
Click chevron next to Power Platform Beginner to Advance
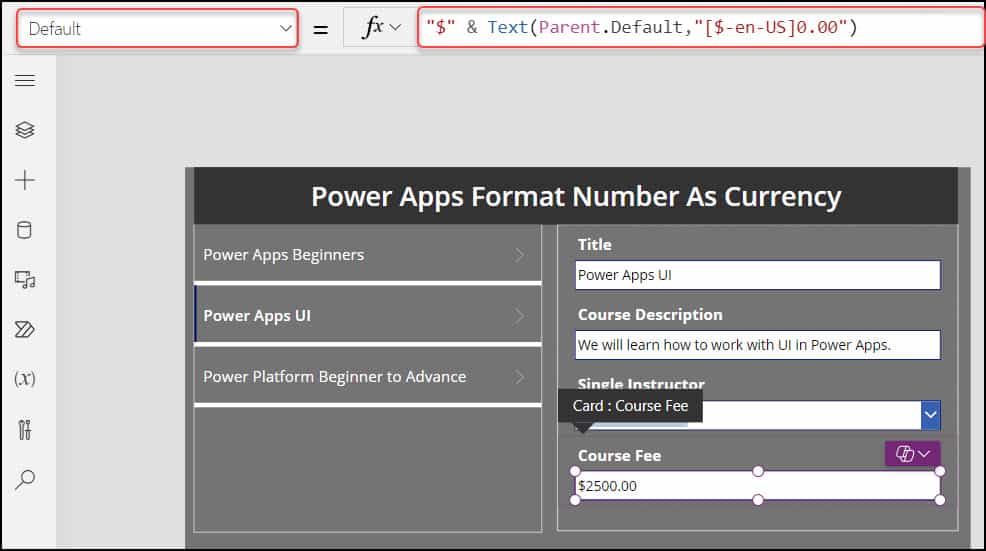tap(519, 377)
